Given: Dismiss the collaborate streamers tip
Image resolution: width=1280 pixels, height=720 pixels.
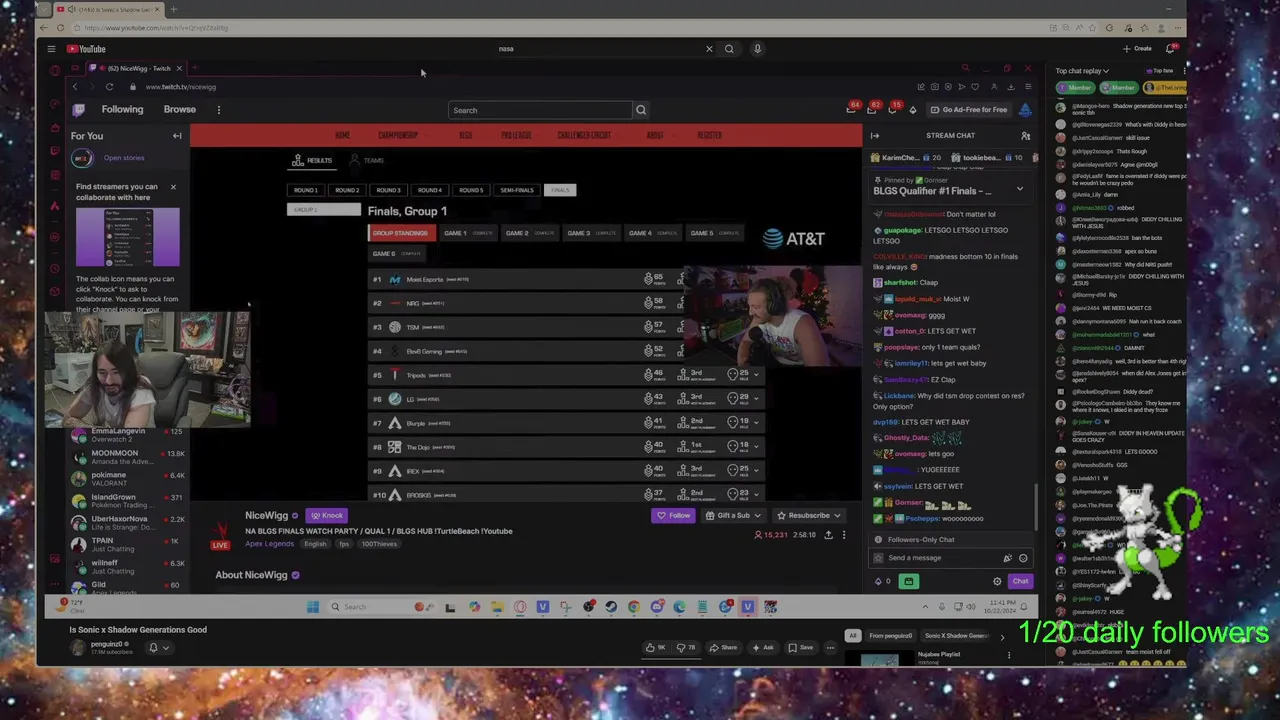Looking at the screenshot, I should point(172,187).
